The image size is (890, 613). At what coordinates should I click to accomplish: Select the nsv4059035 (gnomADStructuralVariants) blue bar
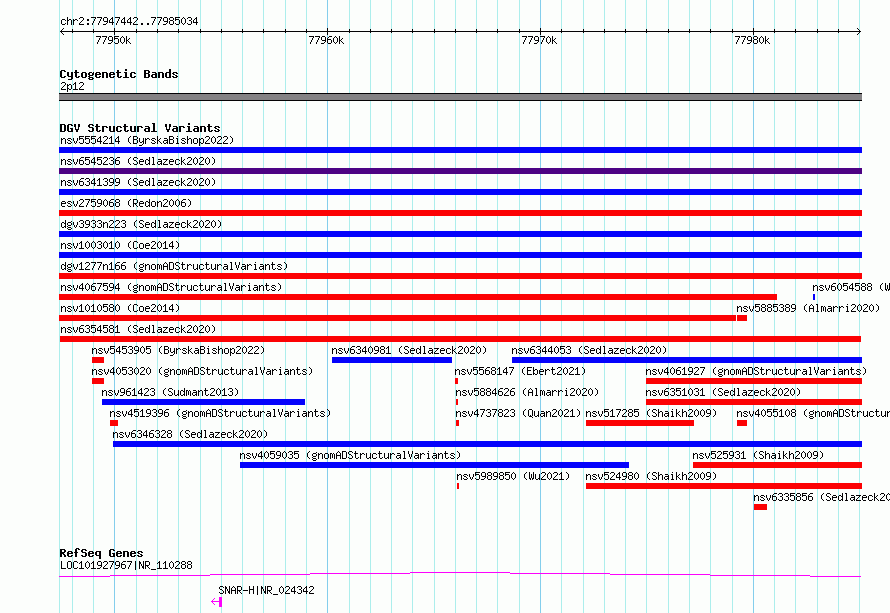pos(434,465)
